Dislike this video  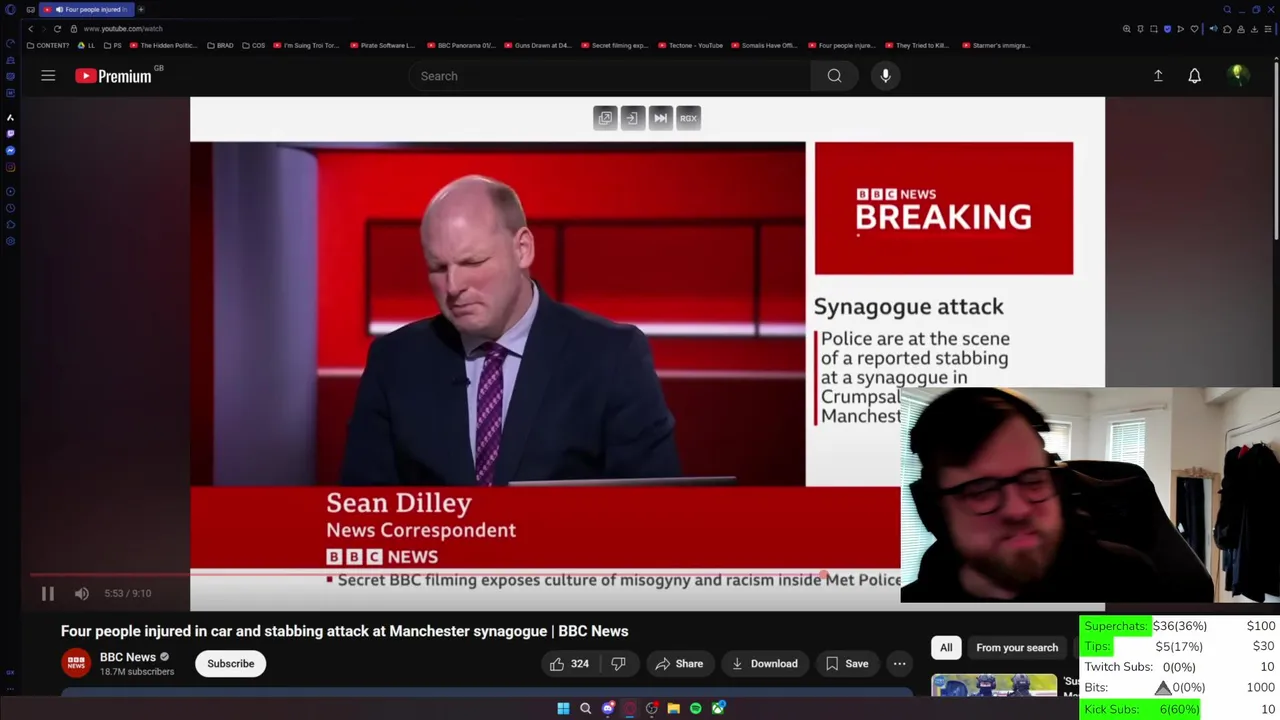coord(618,664)
